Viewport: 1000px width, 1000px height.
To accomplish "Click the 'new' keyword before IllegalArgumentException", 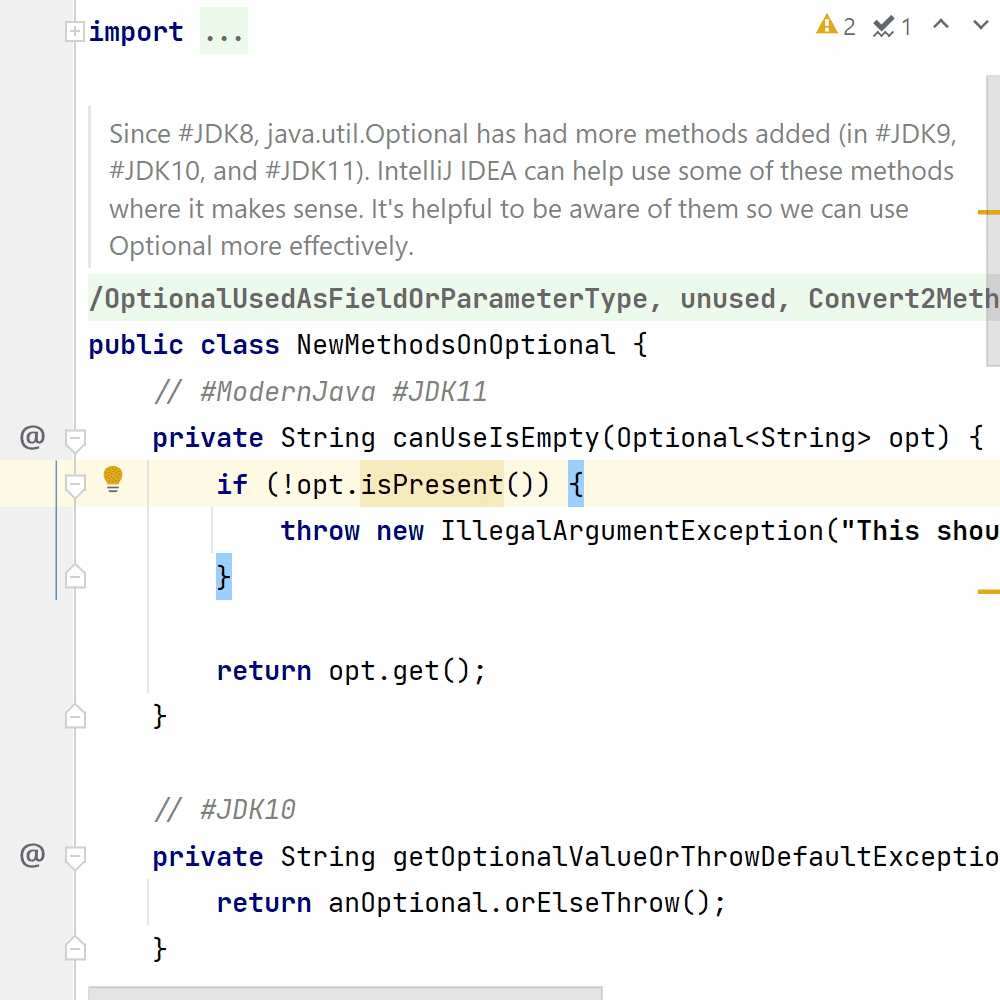I will pos(400,531).
